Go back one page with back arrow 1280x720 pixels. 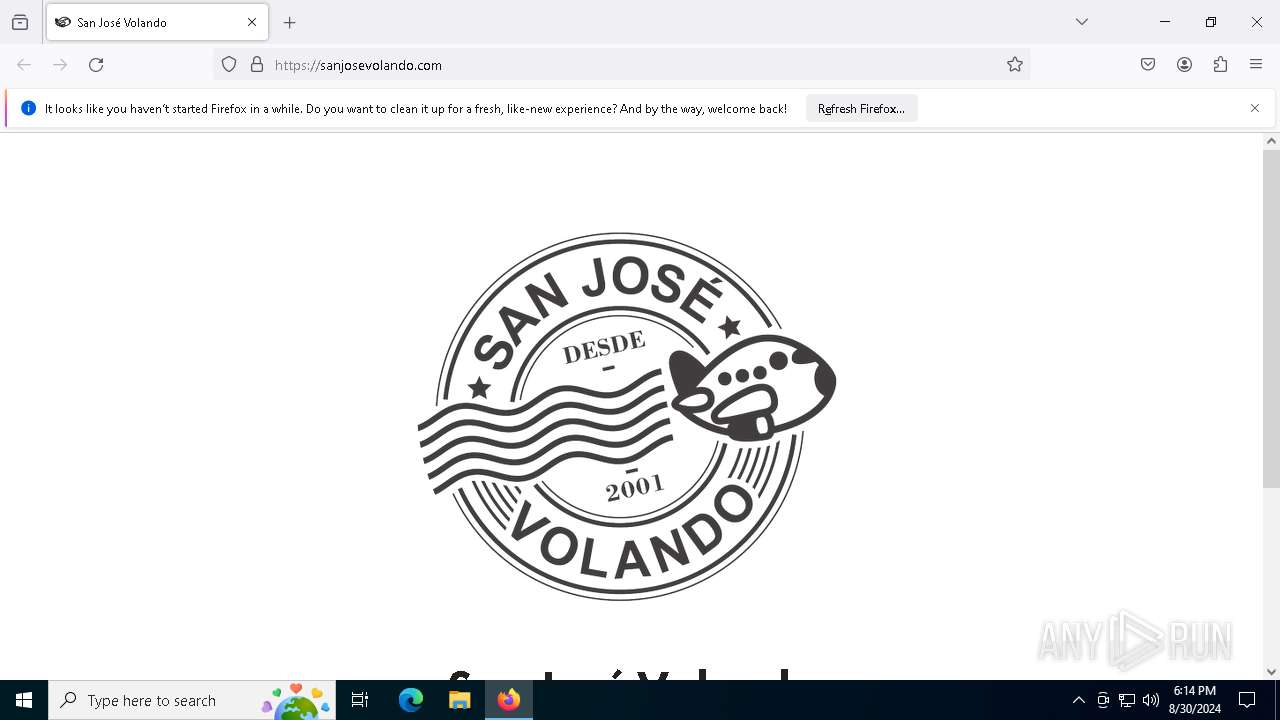(x=24, y=65)
